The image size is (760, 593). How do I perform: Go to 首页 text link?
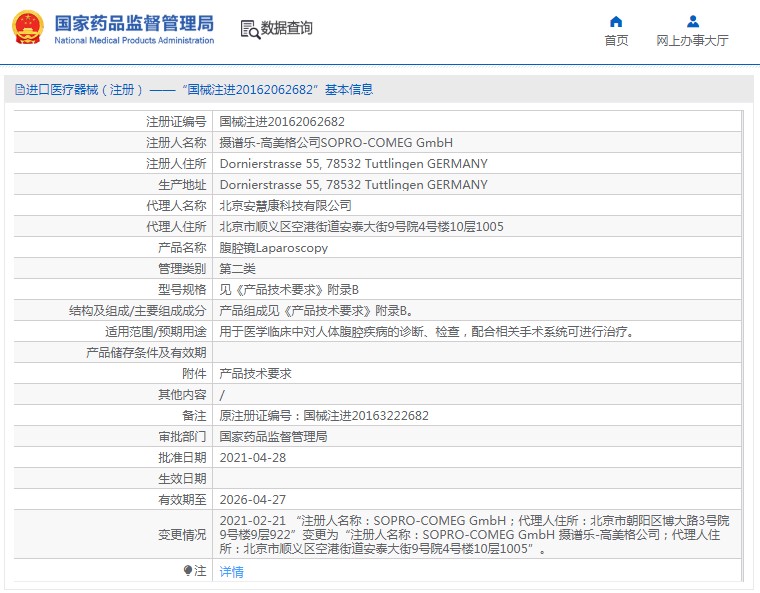616,41
